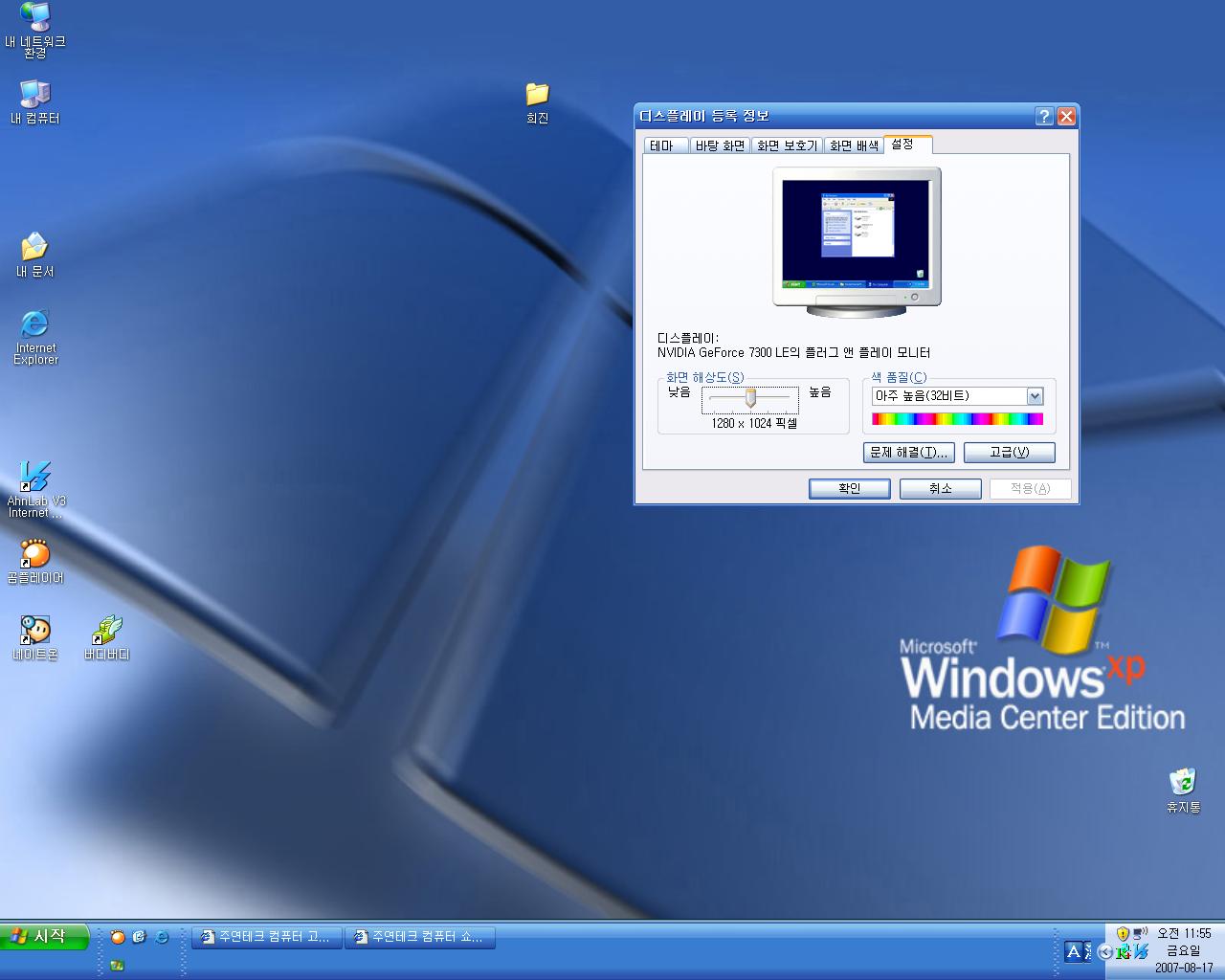Click the 고급(V) button
The image size is (1225, 980).
pyautogui.click(x=1010, y=453)
